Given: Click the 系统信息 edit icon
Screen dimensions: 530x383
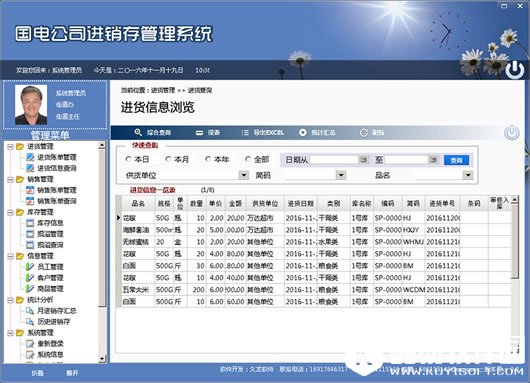Looking at the screenshot, I should pos(30,354).
